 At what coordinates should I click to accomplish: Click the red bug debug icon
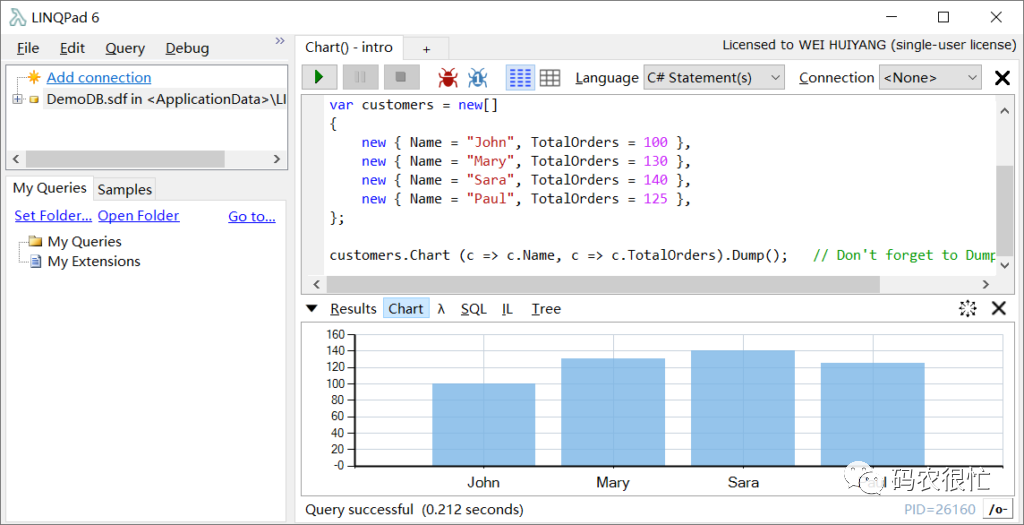pyautogui.click(x=448, y=78)
